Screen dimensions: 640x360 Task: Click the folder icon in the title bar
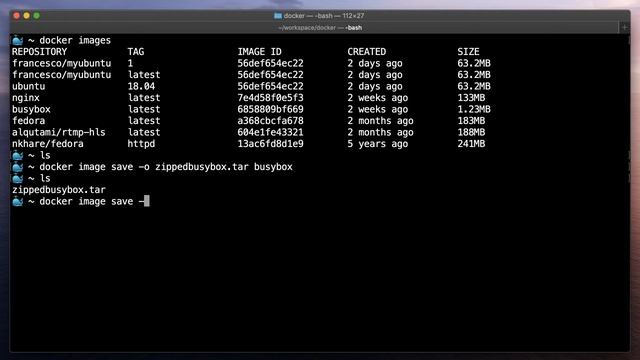click(278, 16)
